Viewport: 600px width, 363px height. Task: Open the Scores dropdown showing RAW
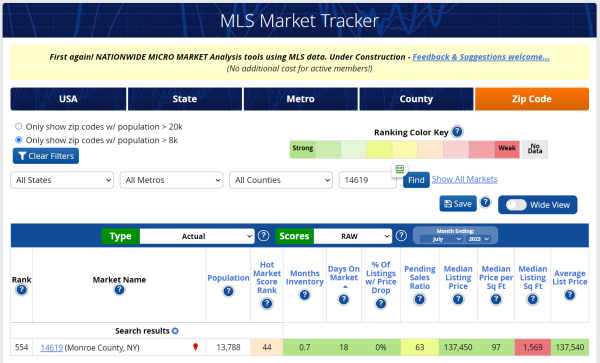tap(353, 236)
